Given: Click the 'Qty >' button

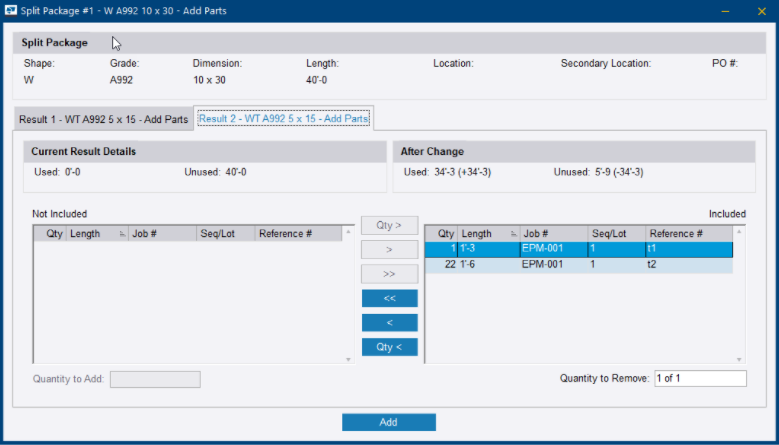Looking at the screenshot, I should pos(389,226).
